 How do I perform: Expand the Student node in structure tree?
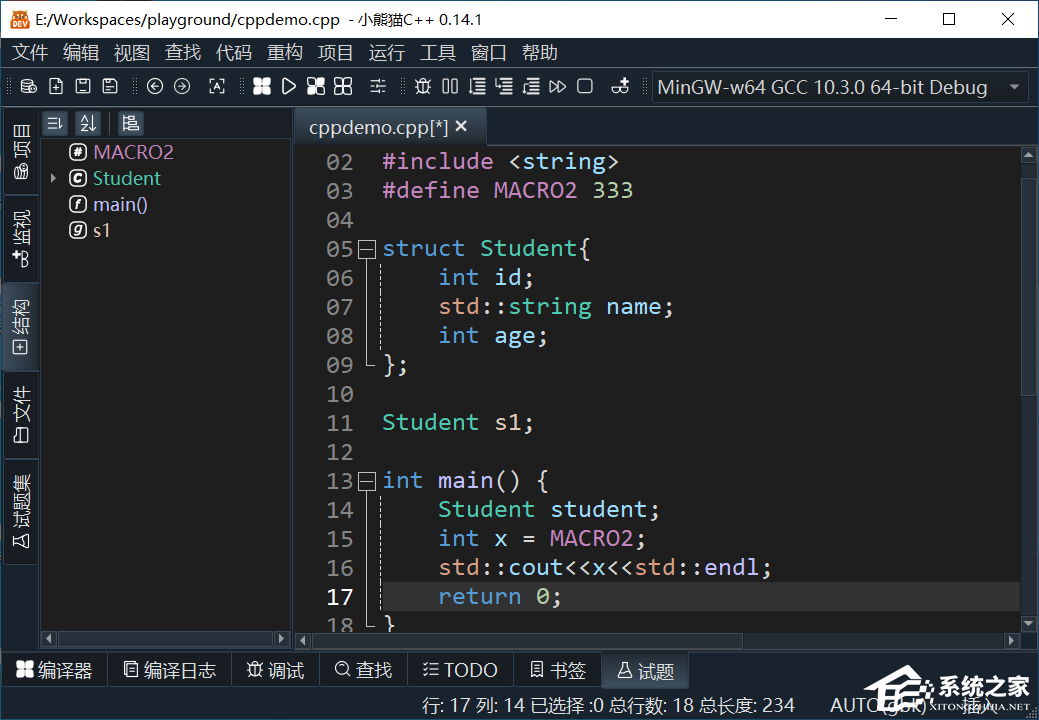[x=53, y=178]
